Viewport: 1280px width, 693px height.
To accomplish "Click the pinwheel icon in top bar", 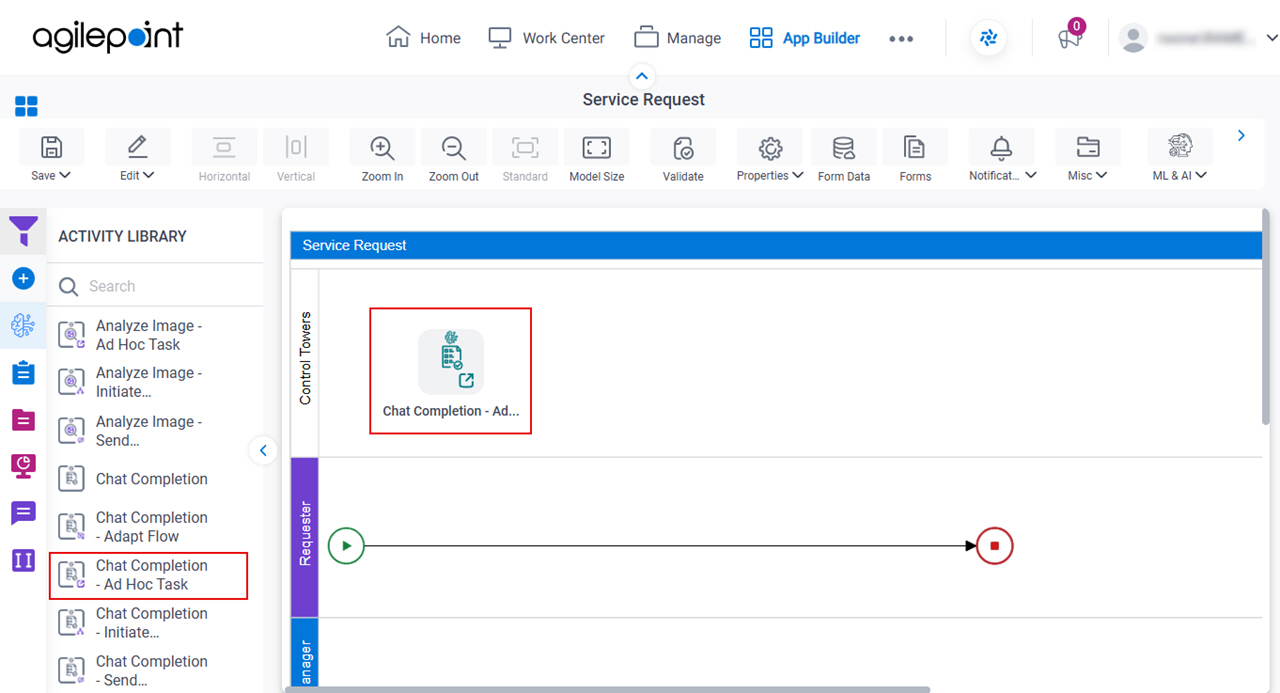I will click(x=988, y=38).
